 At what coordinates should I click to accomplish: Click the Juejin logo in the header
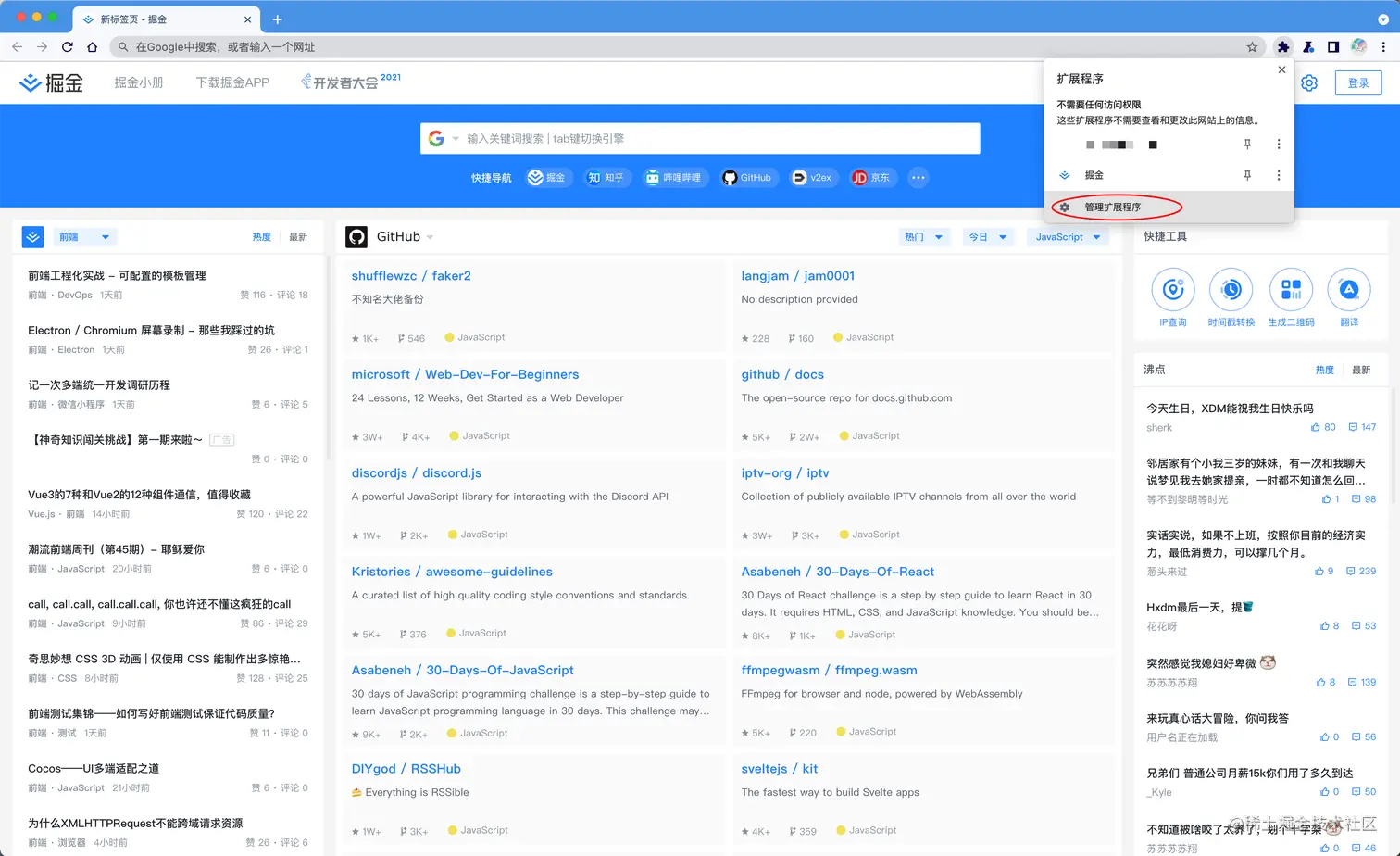click(51, 82)
